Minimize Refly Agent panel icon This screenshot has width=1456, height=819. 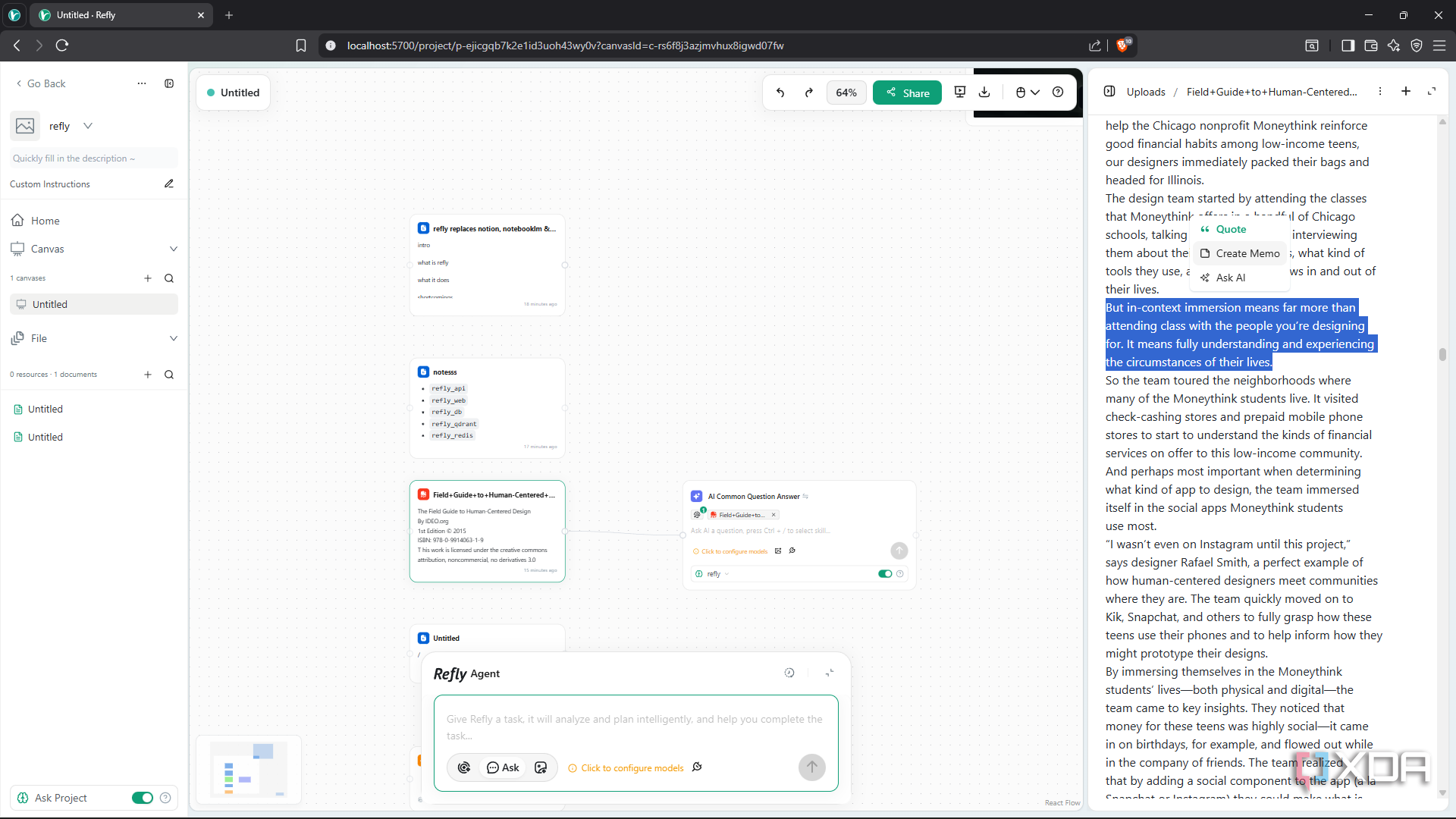tap(830, 673)
